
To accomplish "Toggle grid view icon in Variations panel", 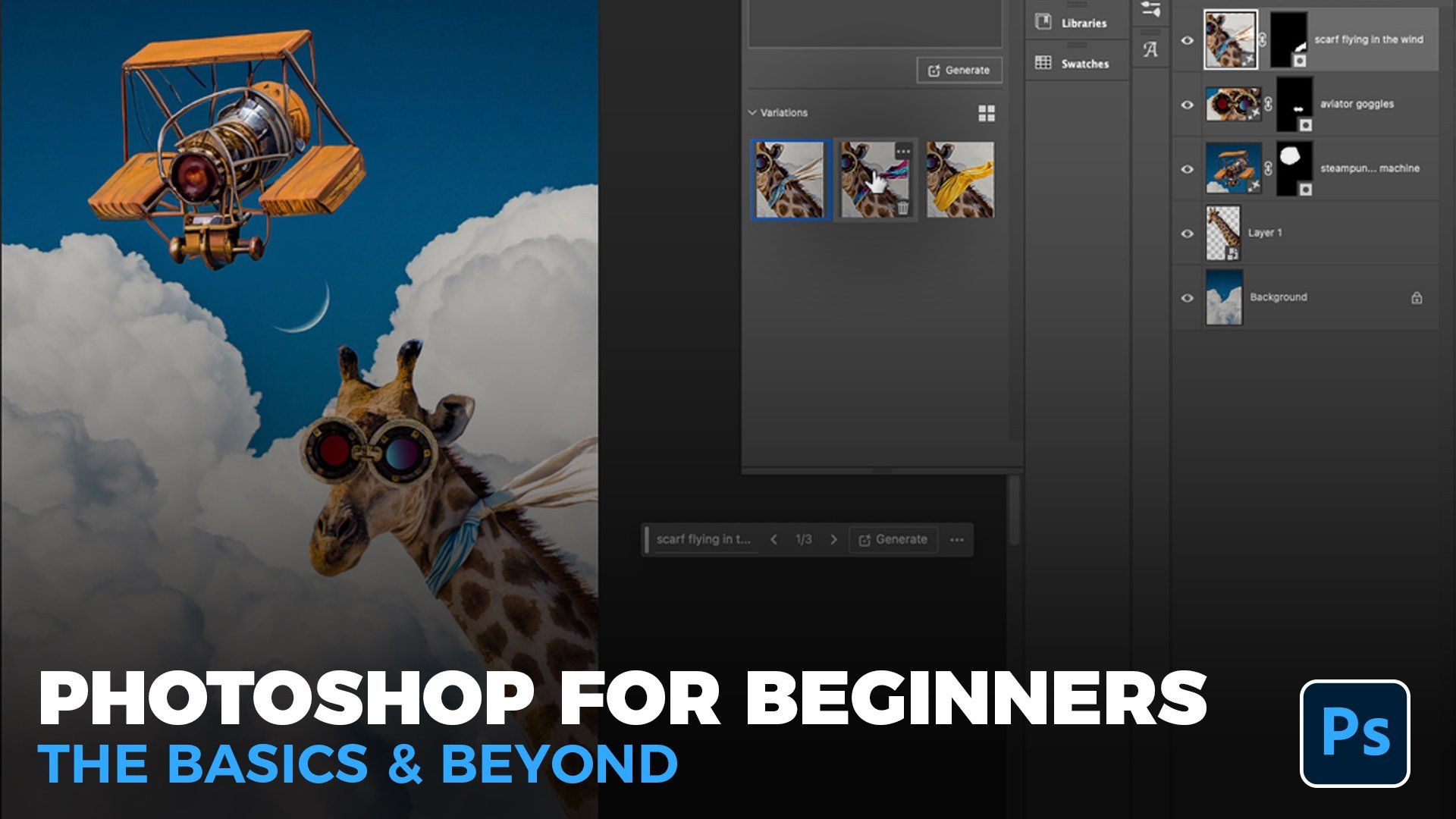I will tap(986, 113).
